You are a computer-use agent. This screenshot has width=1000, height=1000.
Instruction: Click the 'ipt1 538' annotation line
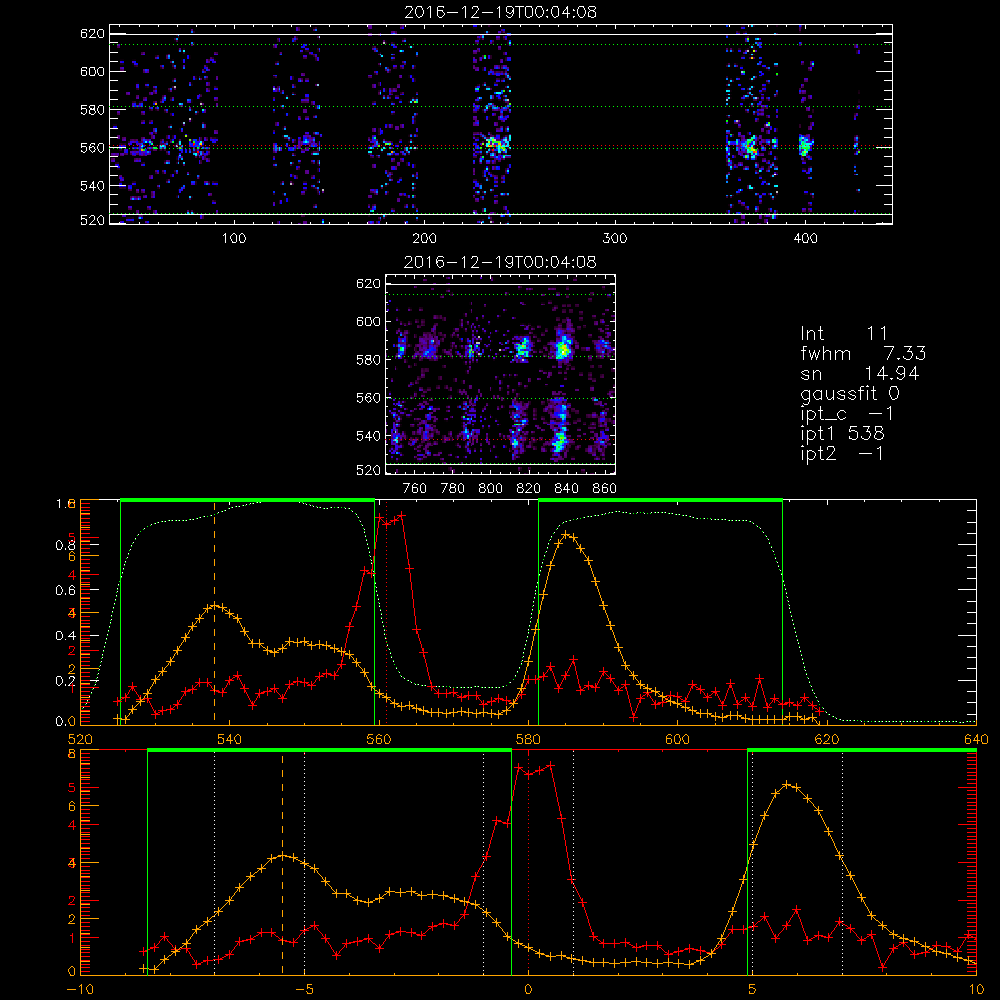(x=842, y=434)
